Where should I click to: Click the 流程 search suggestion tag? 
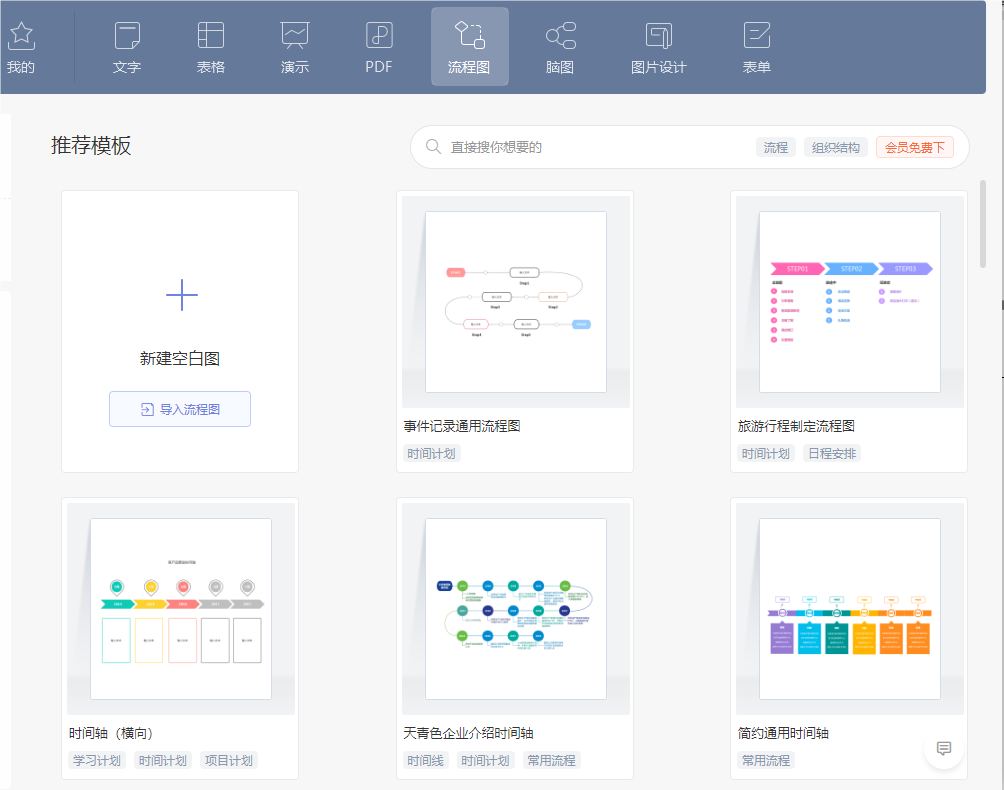779,146
